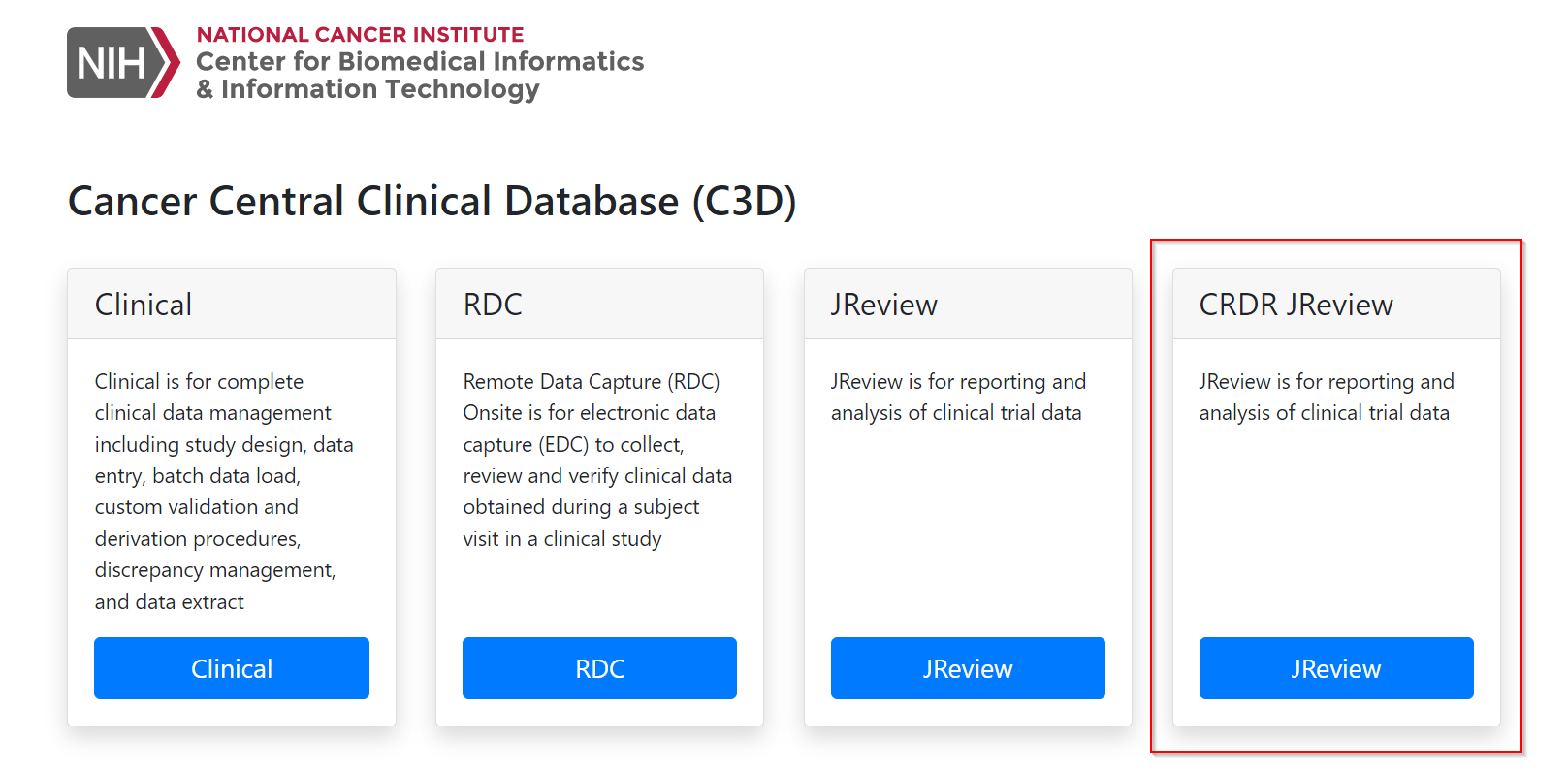Click the Remote Data Capture description text
Viewport: 1568px width, 774px height.
pos(596,460)
